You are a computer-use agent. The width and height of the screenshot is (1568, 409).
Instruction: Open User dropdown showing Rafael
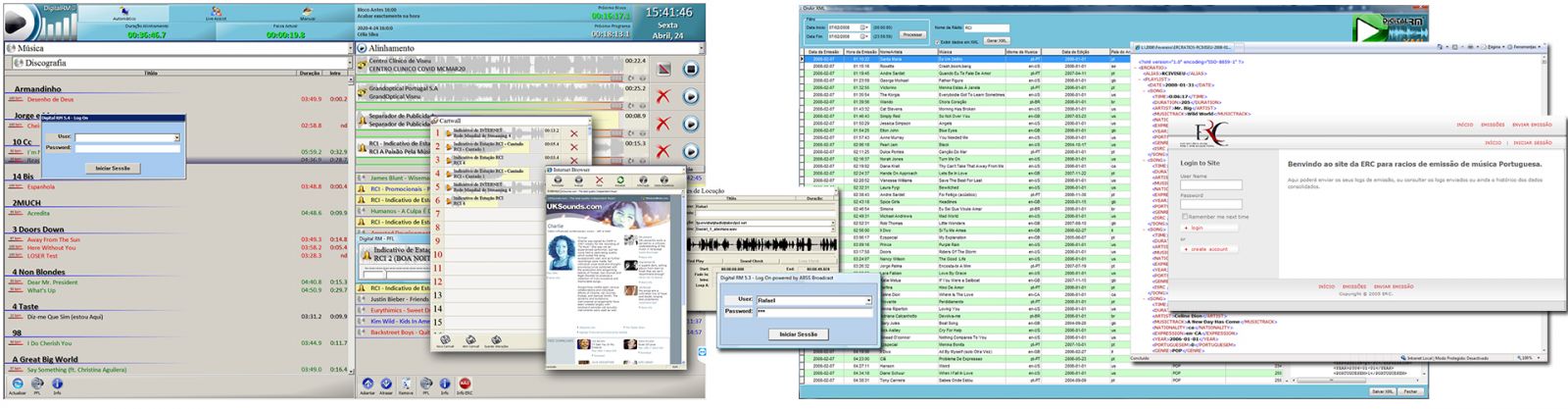[868, 300]
